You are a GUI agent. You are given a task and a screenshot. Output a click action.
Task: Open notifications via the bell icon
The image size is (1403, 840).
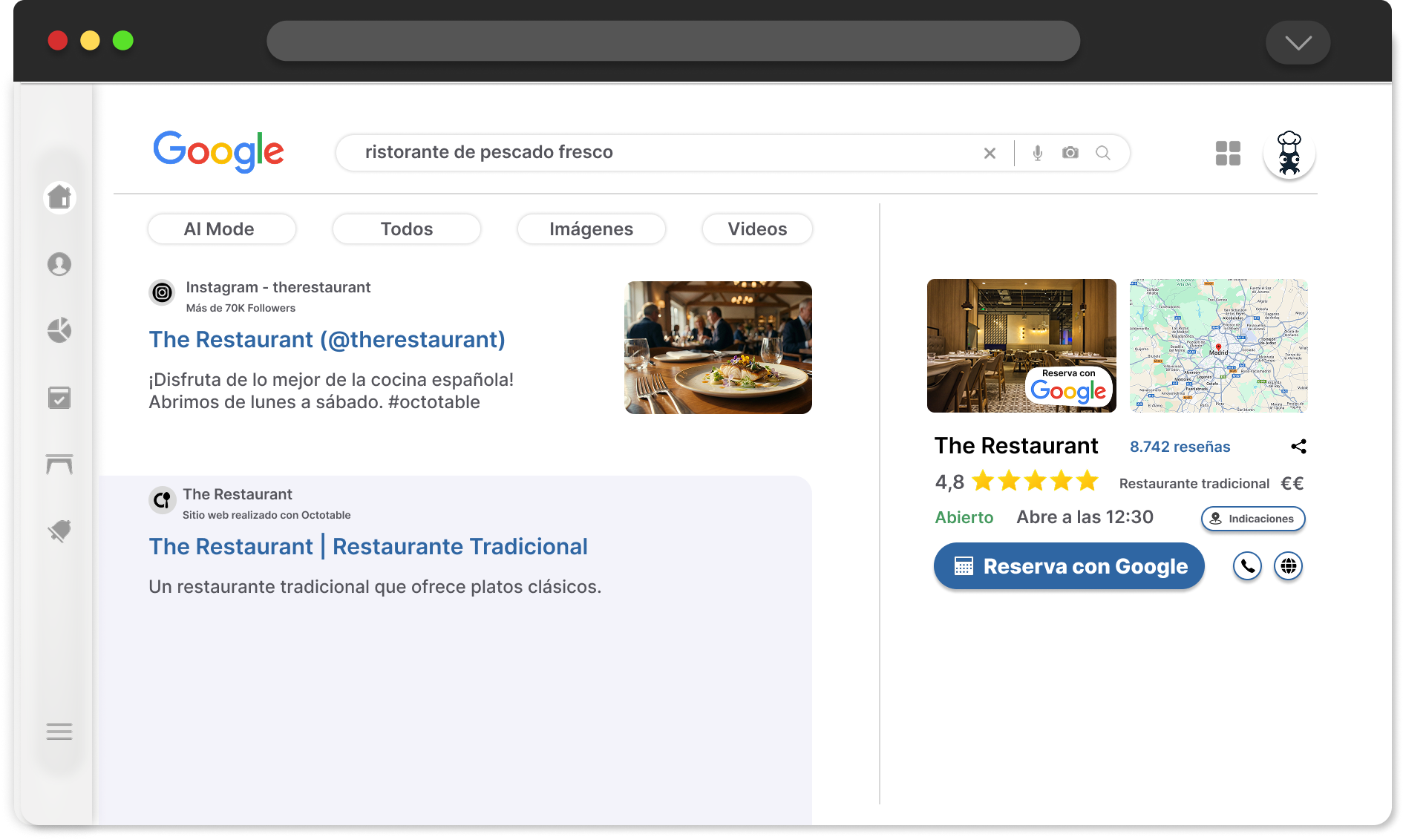pos(59,531)
